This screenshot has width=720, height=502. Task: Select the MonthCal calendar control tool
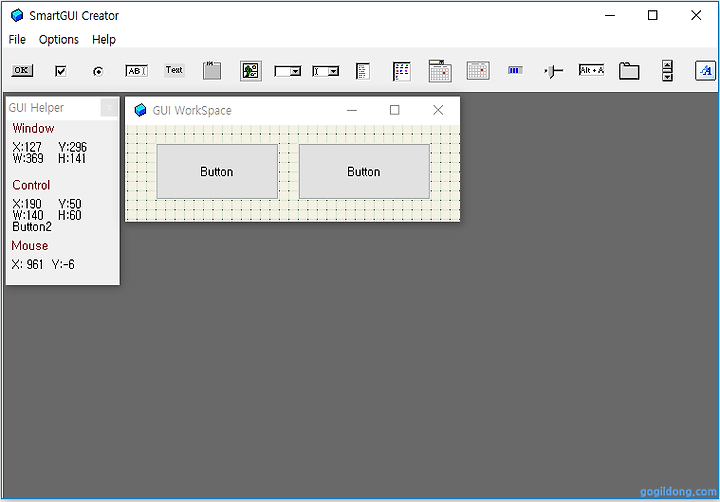478,71
